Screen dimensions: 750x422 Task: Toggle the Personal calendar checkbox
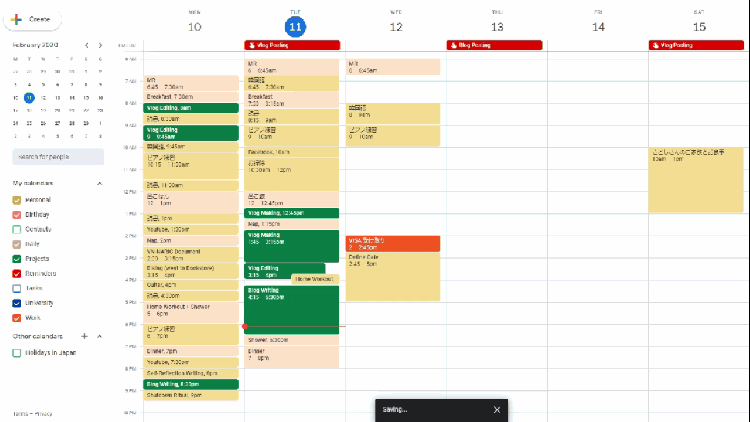[17, 200]
